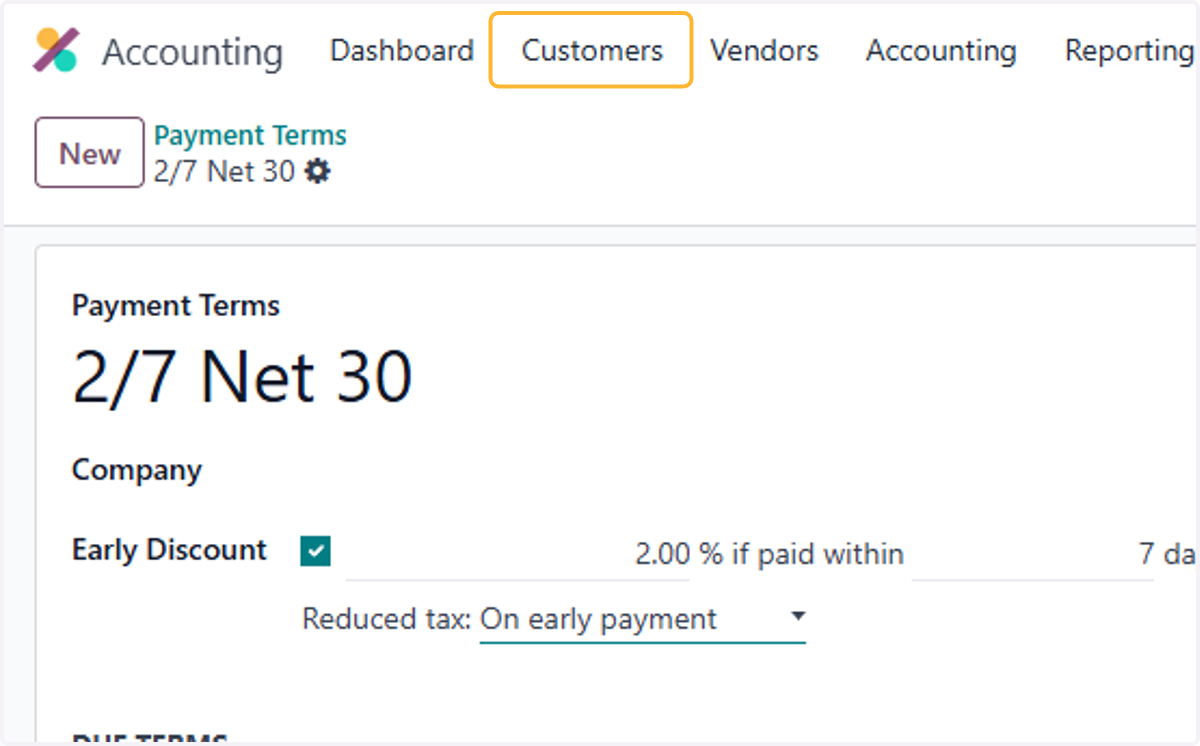1200x746 pixels.
Task: Uncheck the Early Discount checkbox
Action: coord(316,551)
